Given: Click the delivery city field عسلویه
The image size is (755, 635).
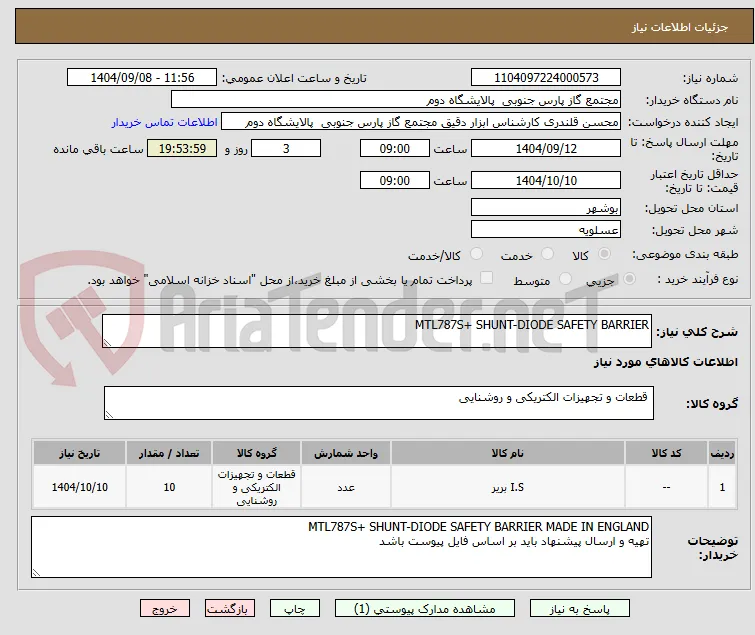Looking at the screenshot, I should [x=546, y=230].
